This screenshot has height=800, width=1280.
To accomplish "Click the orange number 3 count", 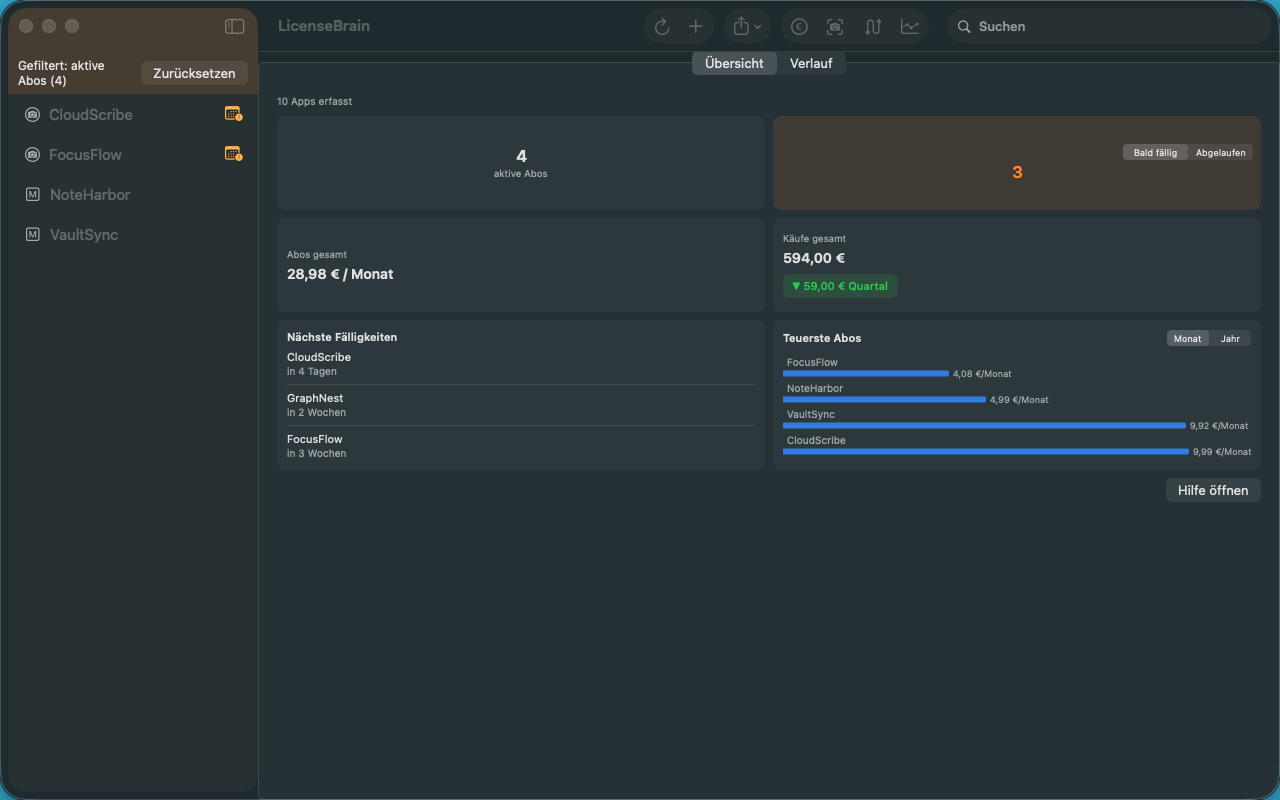I will (x=1017, y=172).
